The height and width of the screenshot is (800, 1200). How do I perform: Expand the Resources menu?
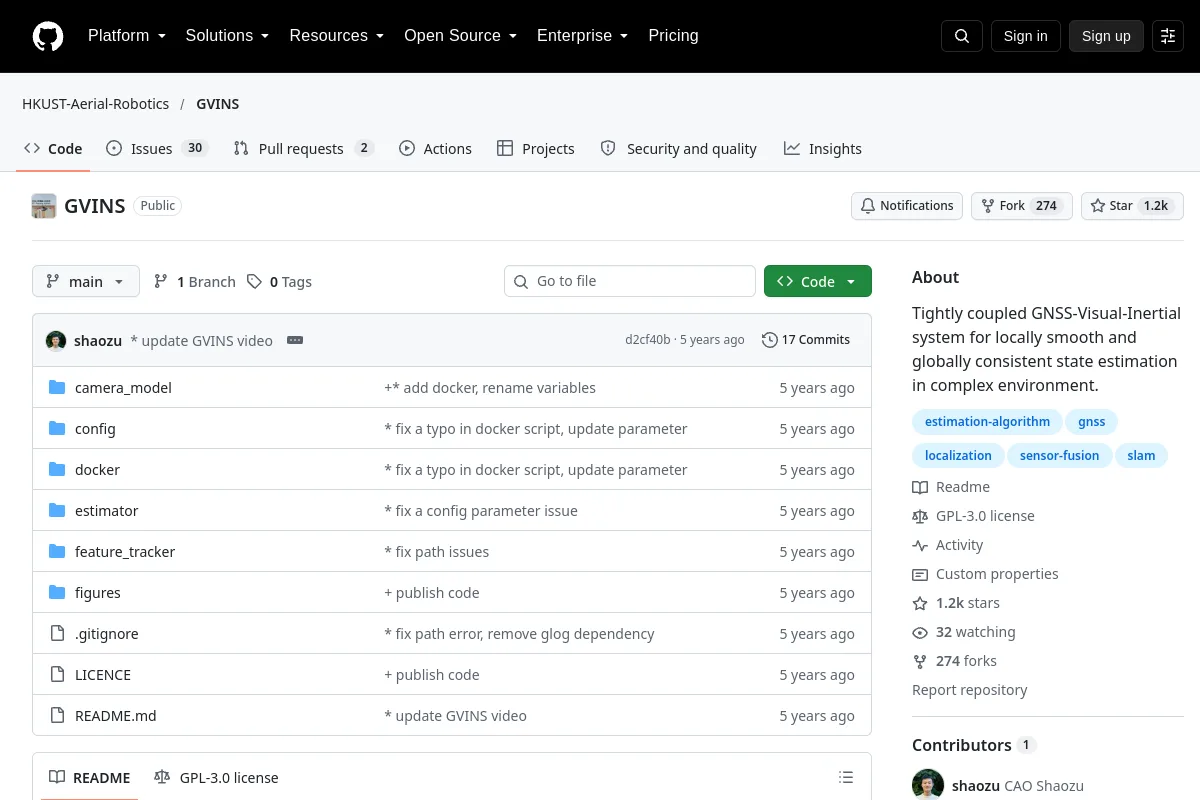[337, 36]
